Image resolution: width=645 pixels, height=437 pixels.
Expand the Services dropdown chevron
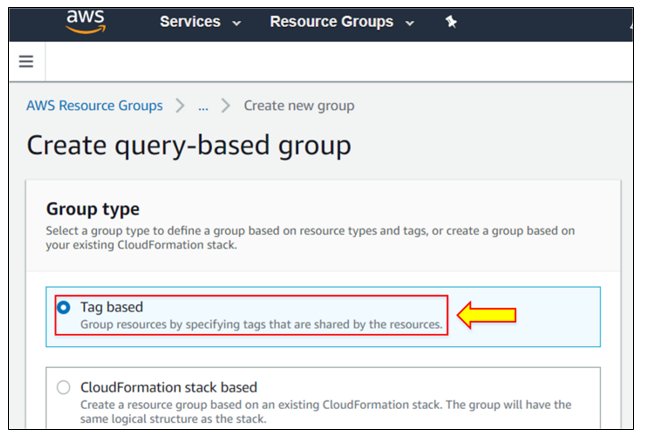237,23
